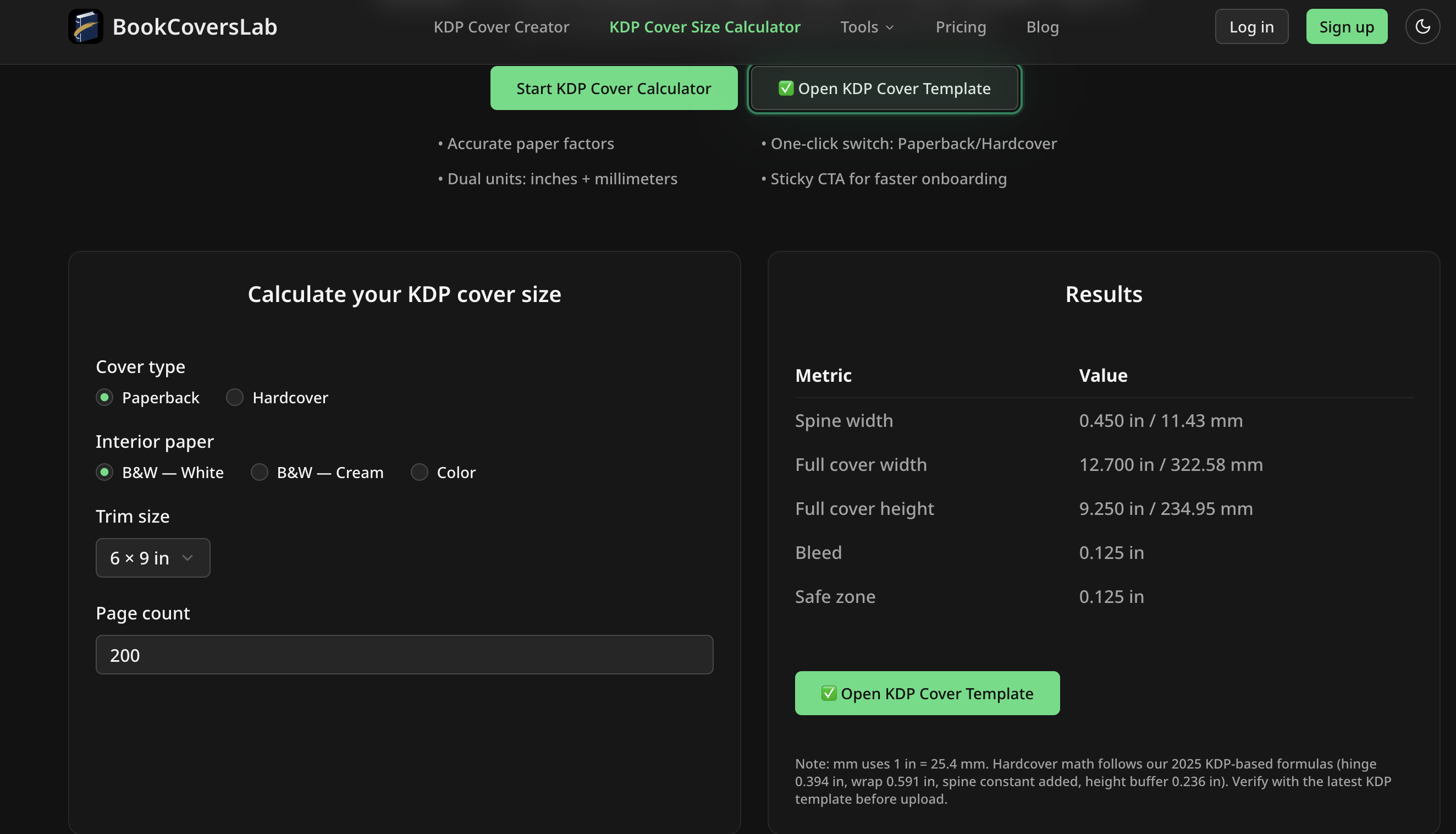Viewport: 1456px width, 834px height.
Task: Expand the Tools menu
Action: coord(859,27)
